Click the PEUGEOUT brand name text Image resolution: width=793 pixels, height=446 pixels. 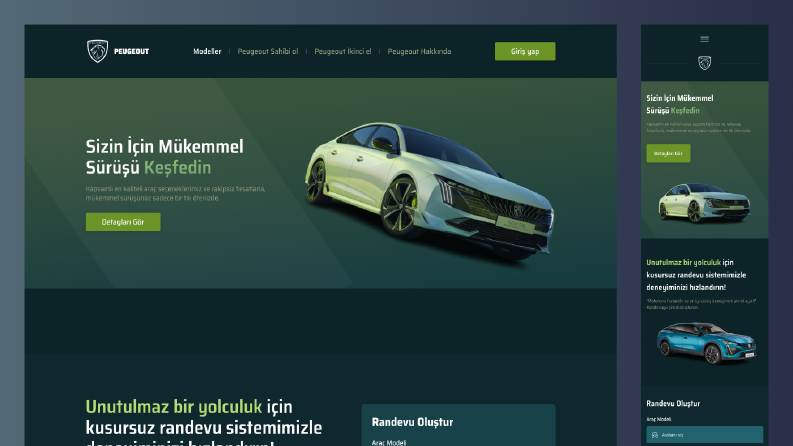coord(131,52)
